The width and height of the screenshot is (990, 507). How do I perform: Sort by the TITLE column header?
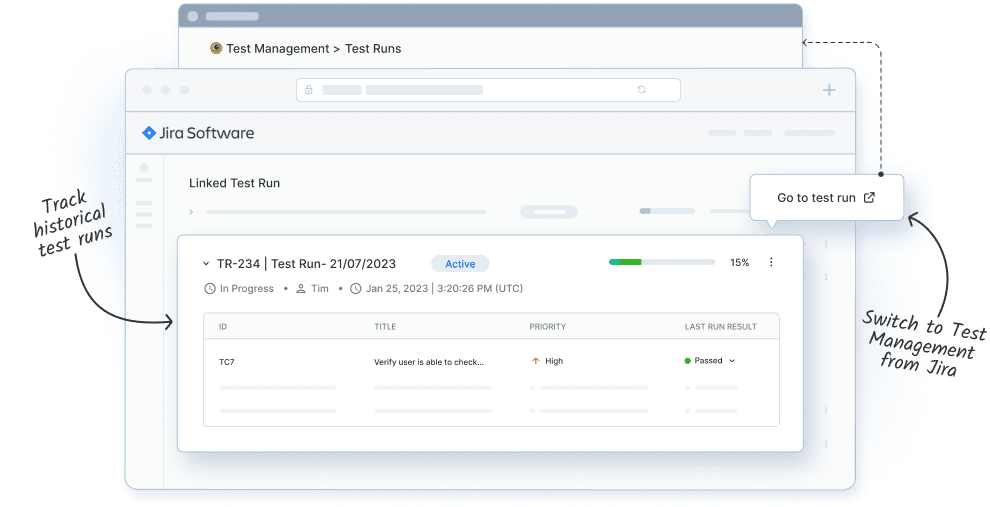(x=385, y=327)
